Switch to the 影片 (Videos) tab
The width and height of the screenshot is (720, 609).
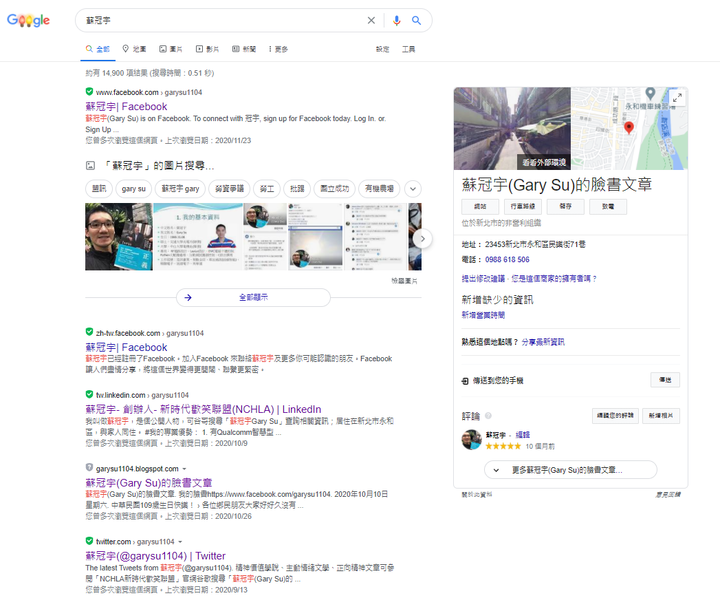coord(207,49)
